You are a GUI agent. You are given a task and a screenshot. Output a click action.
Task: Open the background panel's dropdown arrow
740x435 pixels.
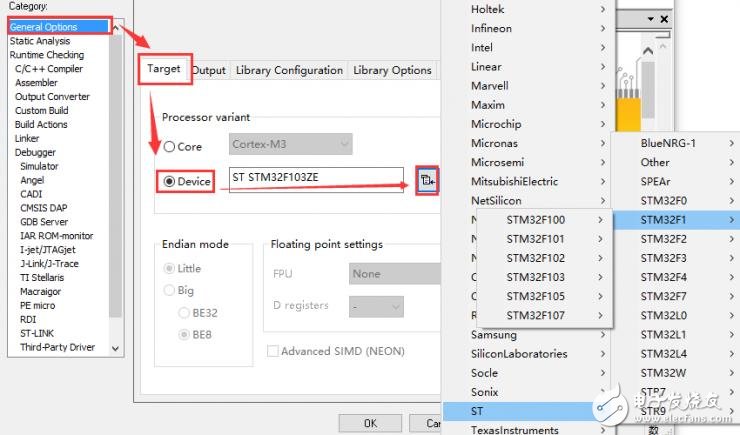coord(651,19)
